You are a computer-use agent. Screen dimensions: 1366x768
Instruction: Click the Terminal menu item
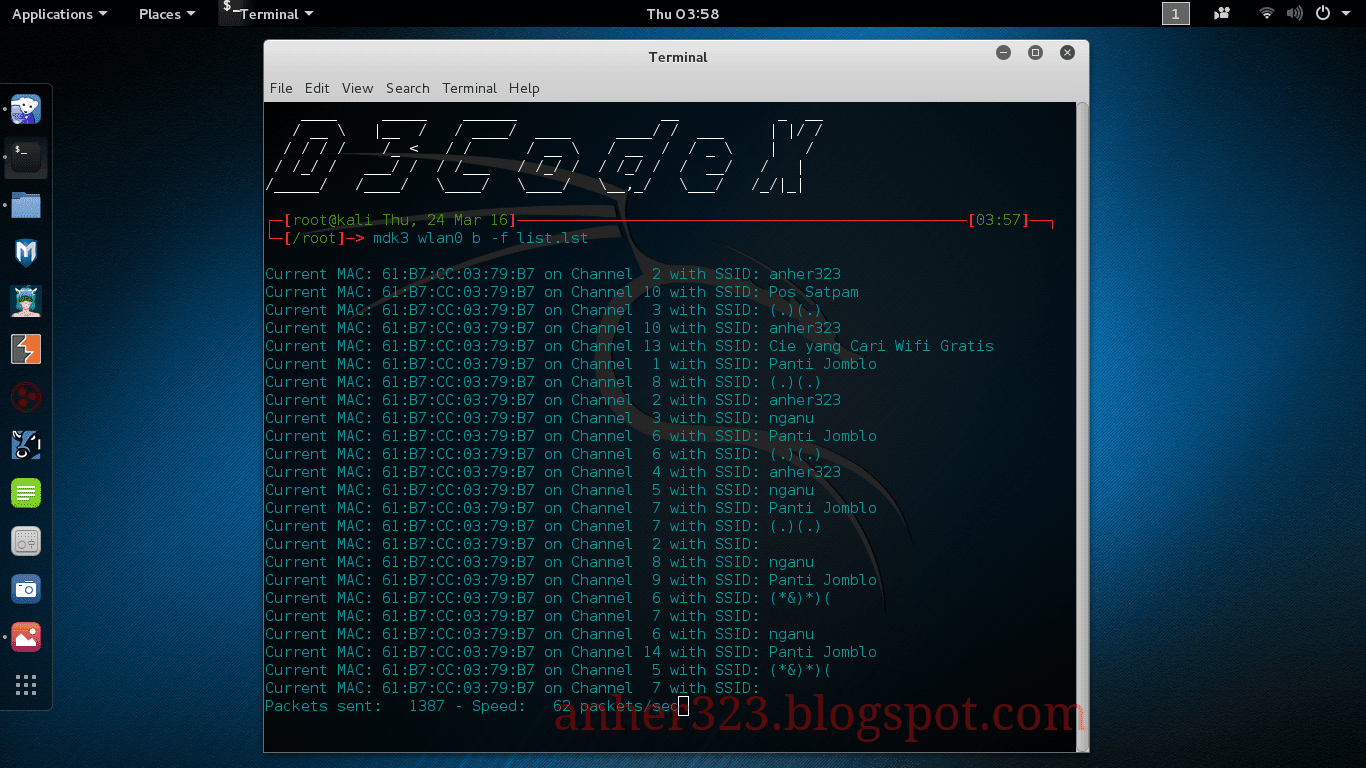coord(469,88)
